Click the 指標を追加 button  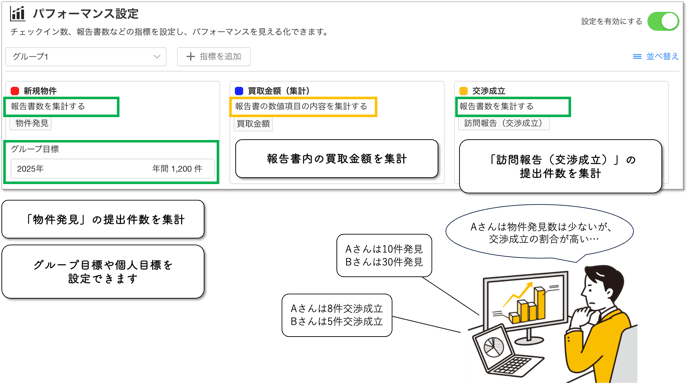tap(214, 57)
